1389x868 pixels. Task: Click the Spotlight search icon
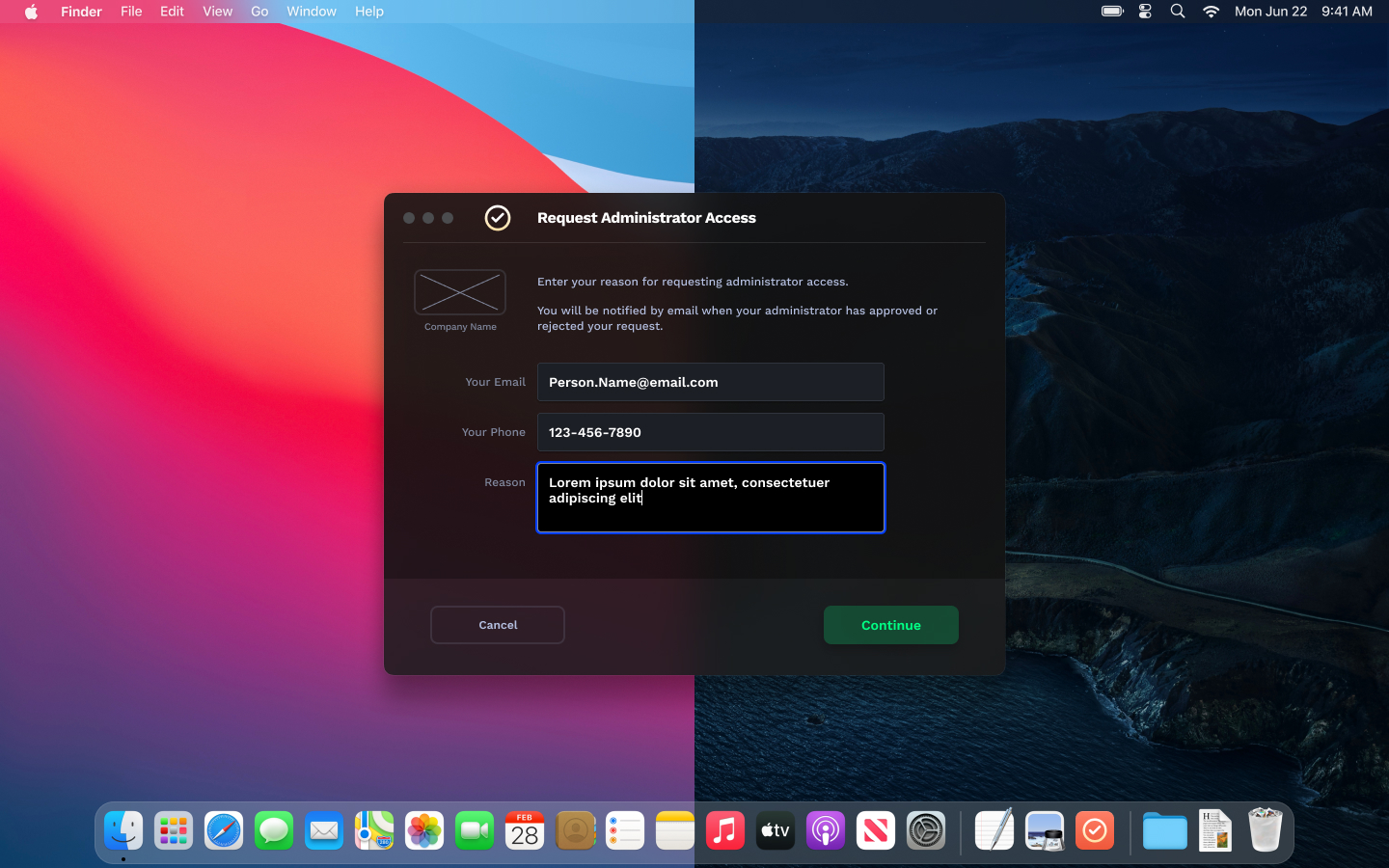pyautogui.click(x=1178, y=12)
